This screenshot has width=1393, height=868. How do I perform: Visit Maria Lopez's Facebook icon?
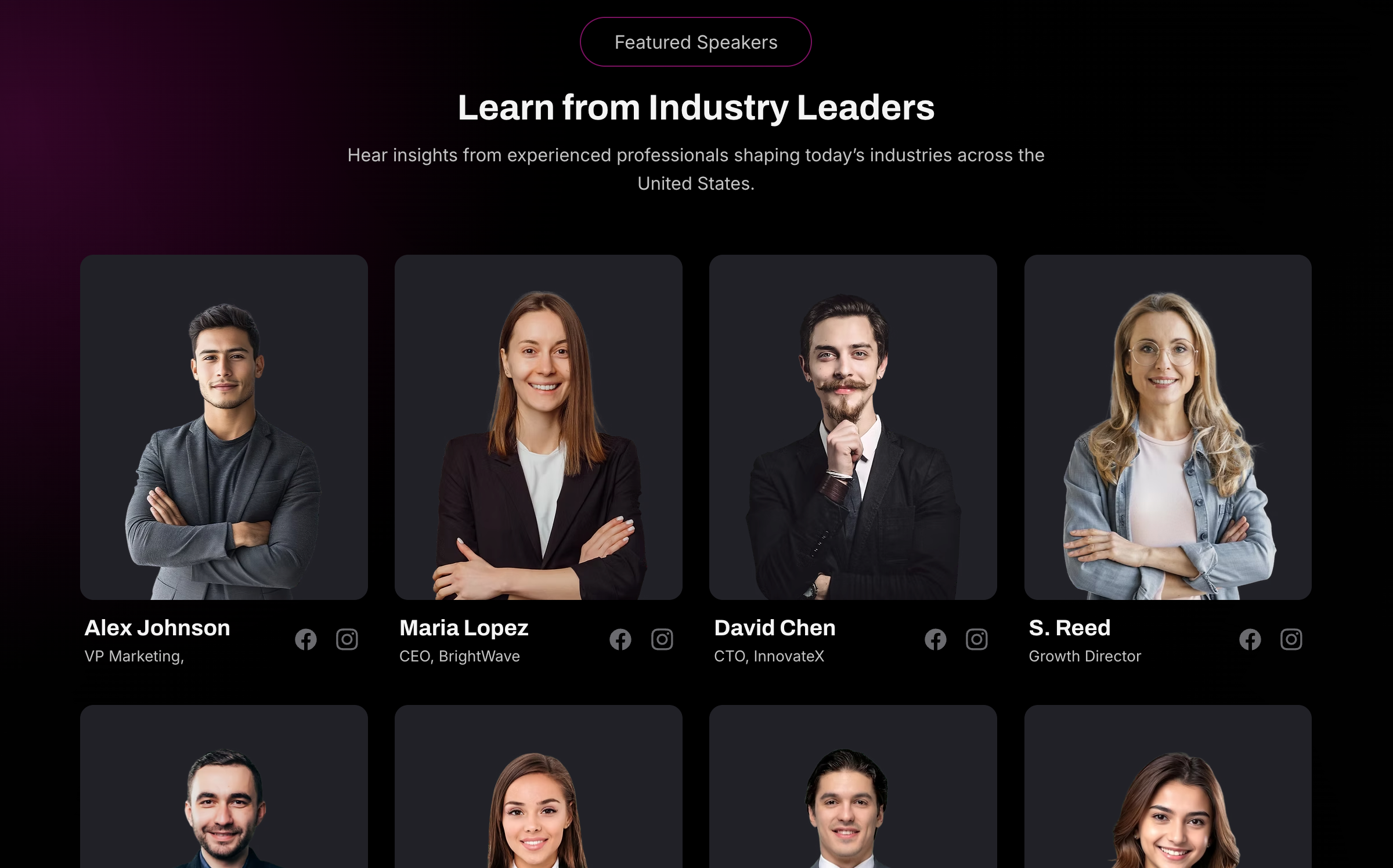pyautogui.click(x=620, y=639)
